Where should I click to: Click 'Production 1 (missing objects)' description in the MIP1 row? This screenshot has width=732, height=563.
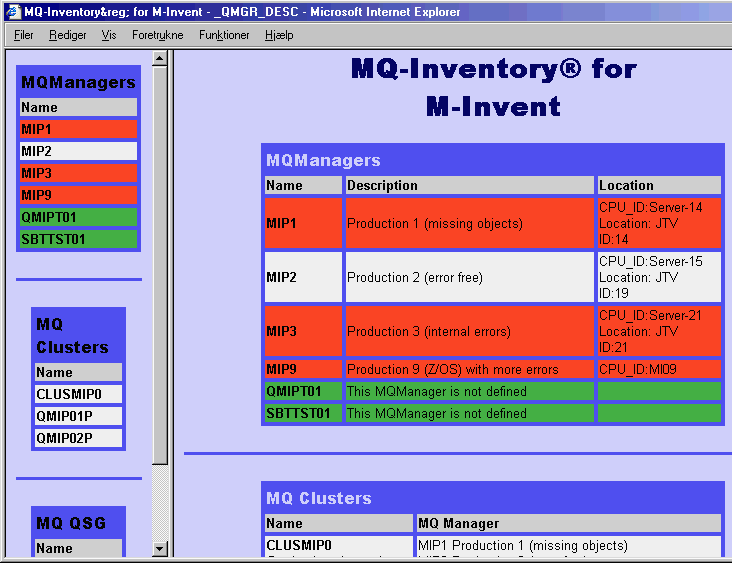[470, 223]
